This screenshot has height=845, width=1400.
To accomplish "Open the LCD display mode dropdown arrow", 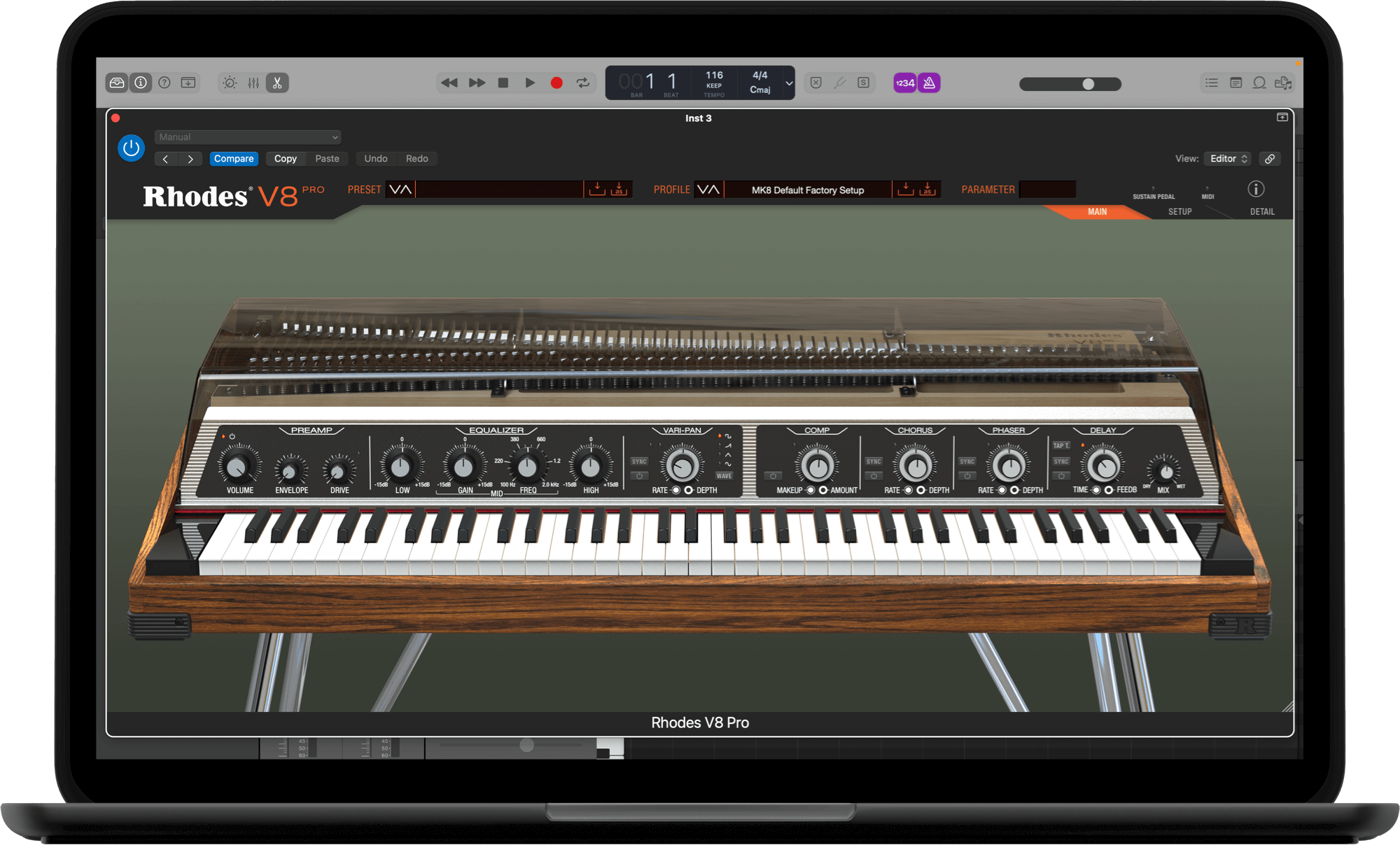I will click(x=789, y=83).
